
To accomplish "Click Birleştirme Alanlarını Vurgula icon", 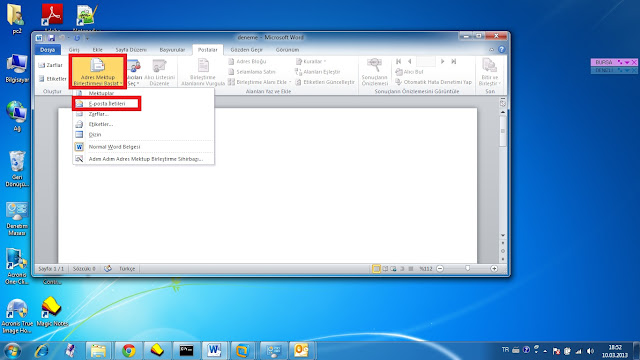I will pyautogui.click(x=203, y=65).
